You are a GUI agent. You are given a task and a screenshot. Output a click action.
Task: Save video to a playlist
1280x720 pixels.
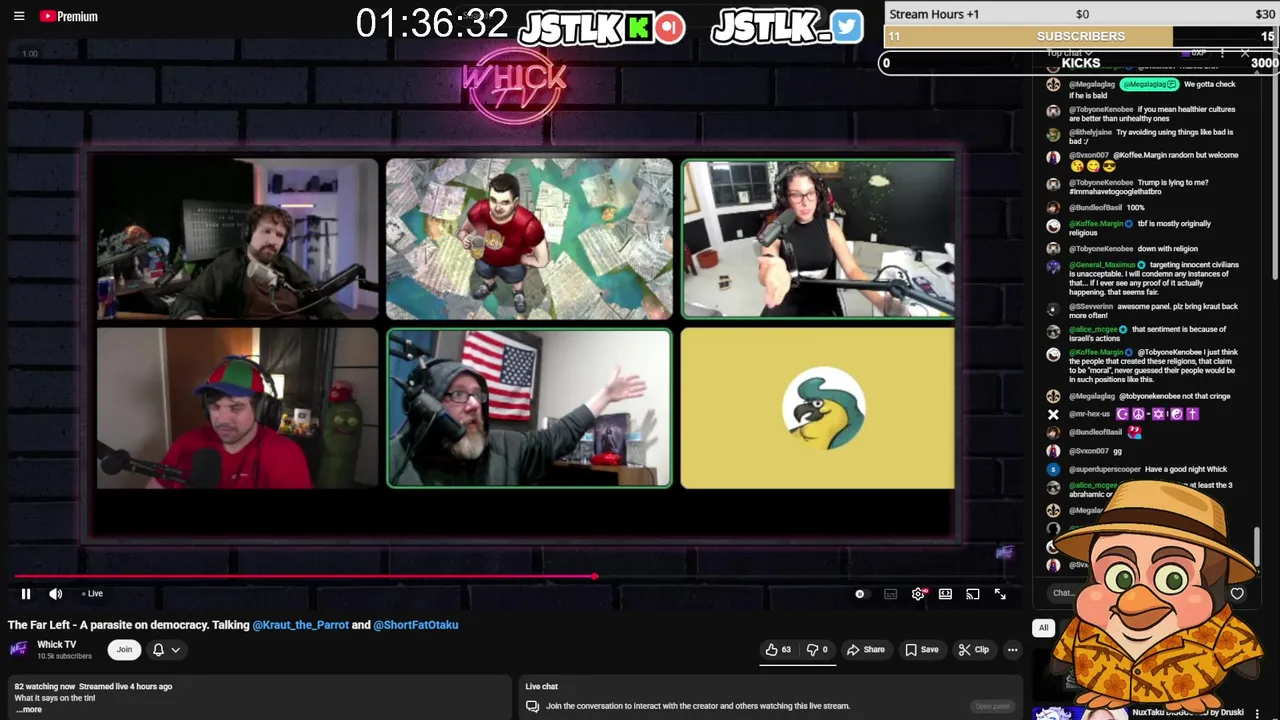point(922,650)
